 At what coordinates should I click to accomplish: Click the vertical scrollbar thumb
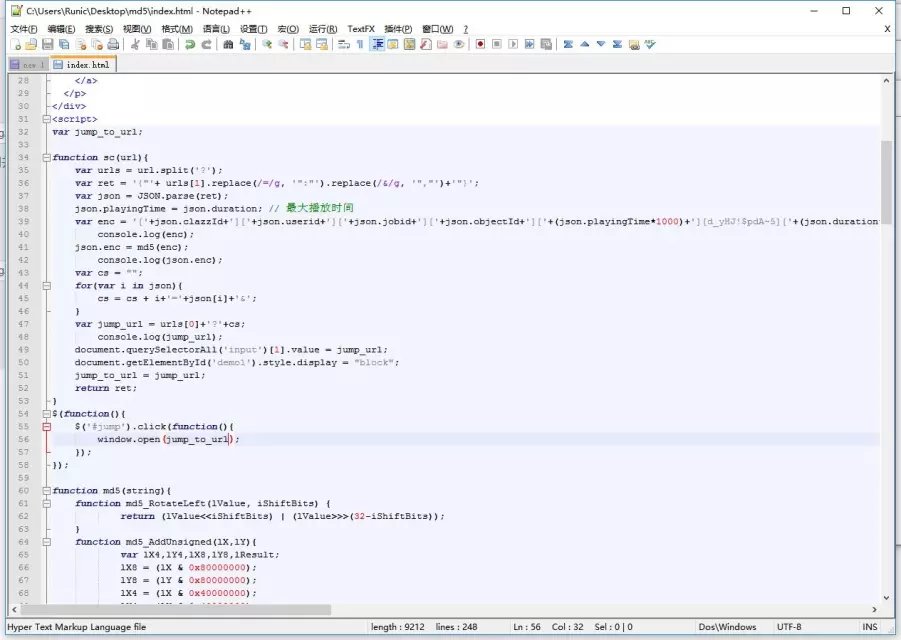(x=886, y=182)
